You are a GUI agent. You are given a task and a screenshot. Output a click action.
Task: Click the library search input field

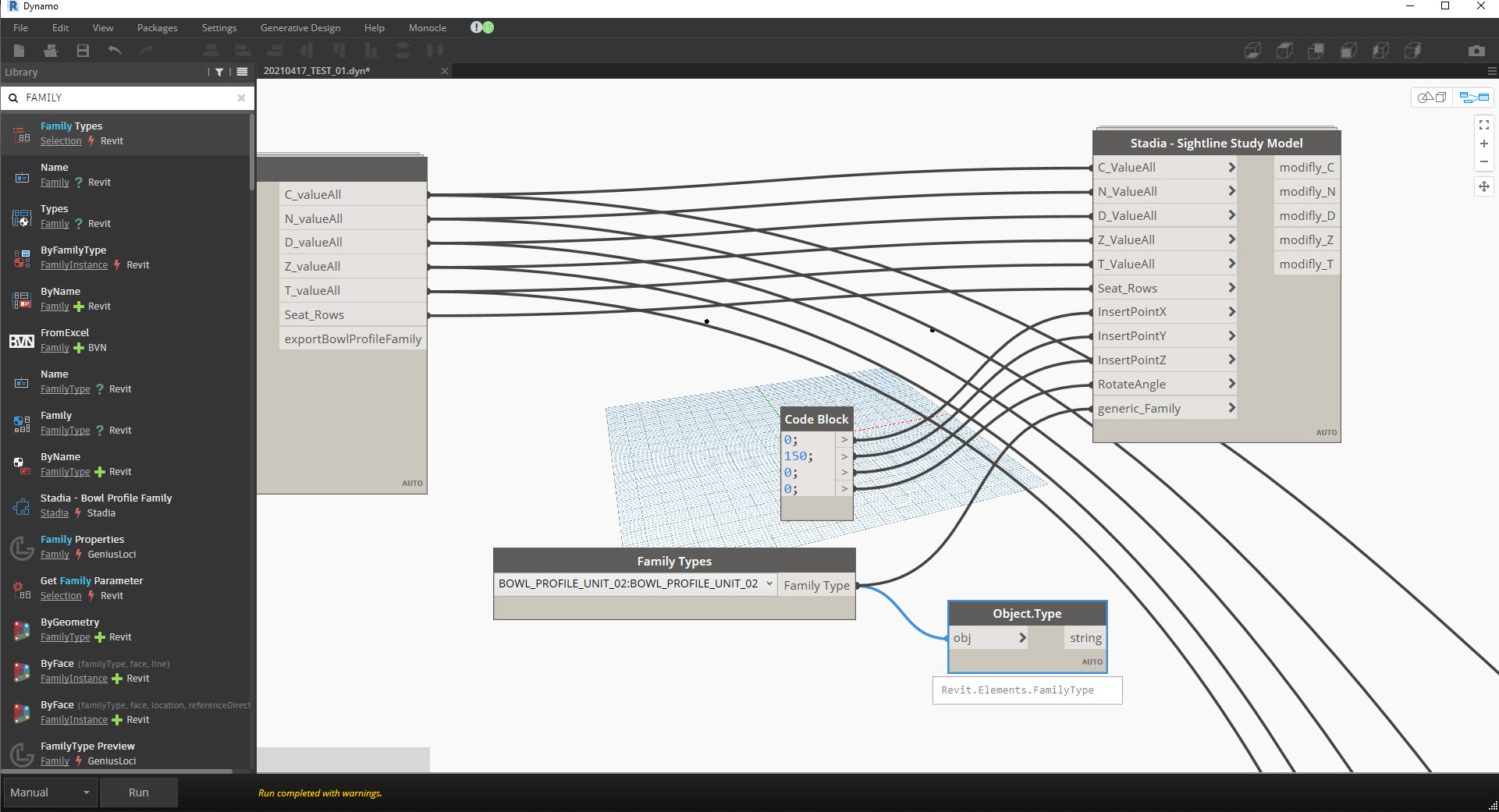click(129, 98)
